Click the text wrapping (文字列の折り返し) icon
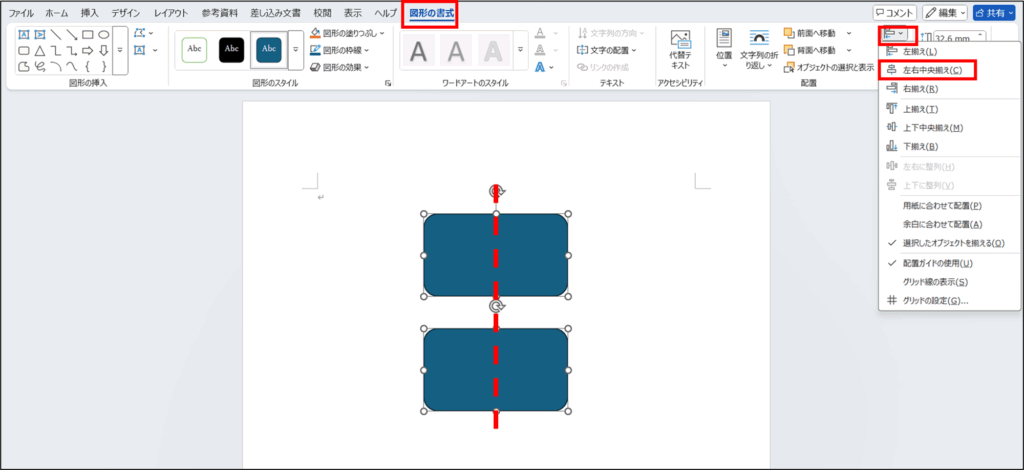 coord(763,48)
